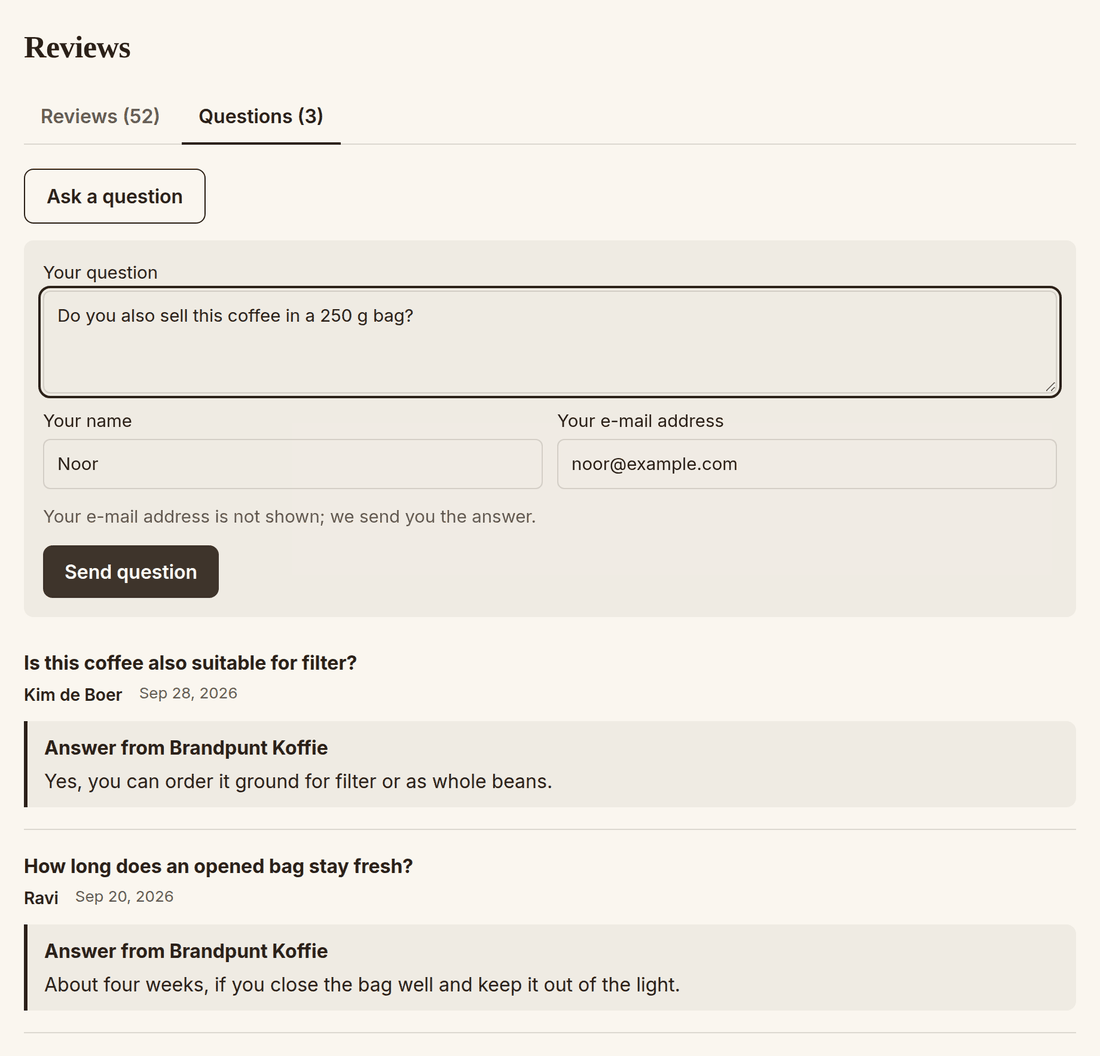Image resolution: width=1100 pixels, height=1056 pixels.
Task: Click the answer heading above 'Yes, you can order it ground'
Action: [186, 748]
